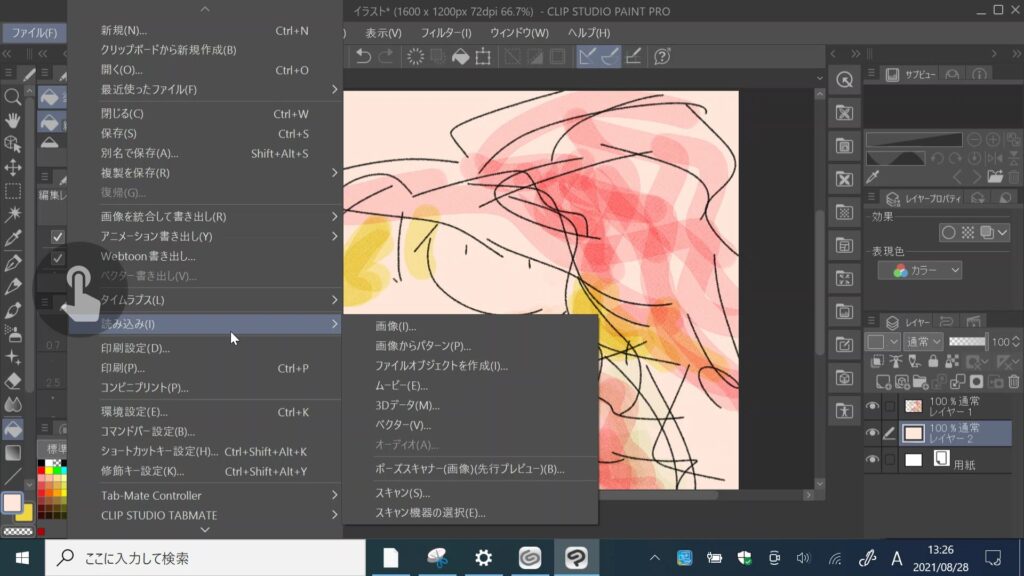The image size is (1024, 576).
Task: Toggle the box beside 用紙 layer
Action: click(x=889, y=460)
